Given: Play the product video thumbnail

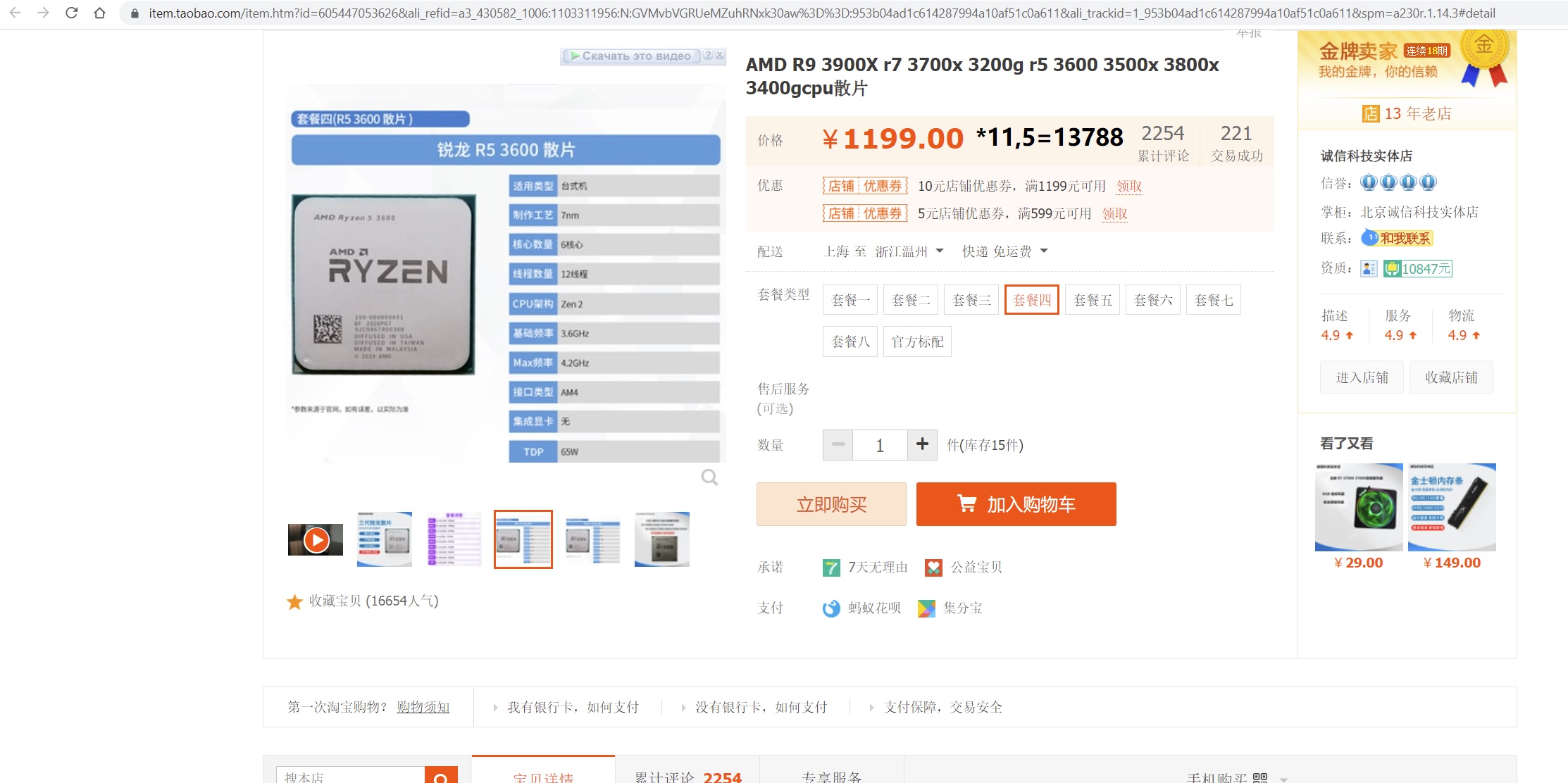Looking at the screenshot, I should [x=316, y=540].
